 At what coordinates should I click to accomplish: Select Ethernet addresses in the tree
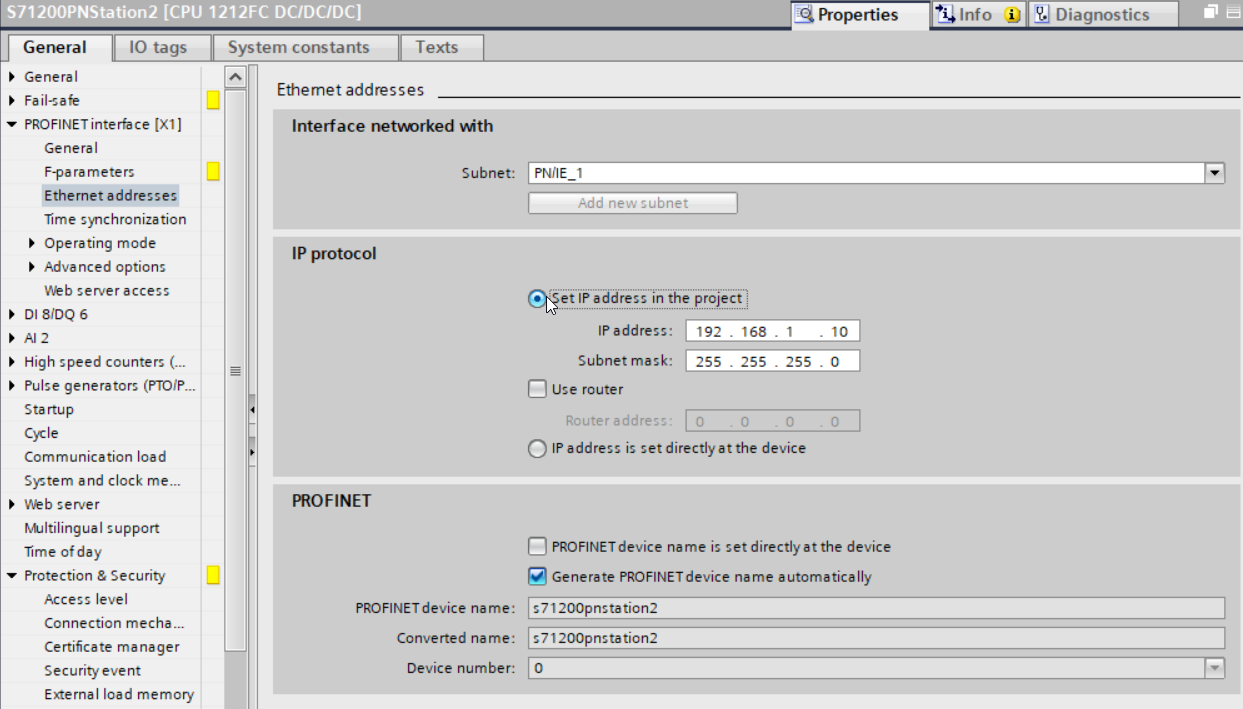click(110, 195)
